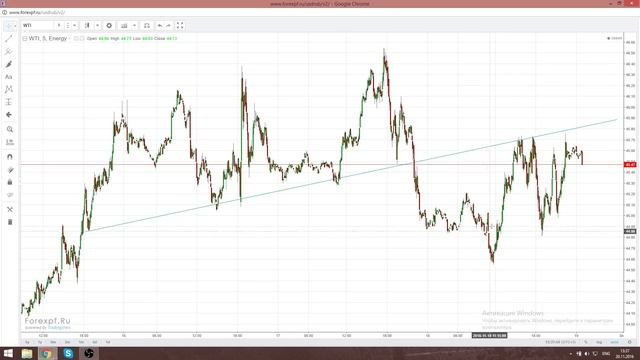Open the indicators menu button
The height and width of the screenshot is (360, 640).
click(124, 25)
